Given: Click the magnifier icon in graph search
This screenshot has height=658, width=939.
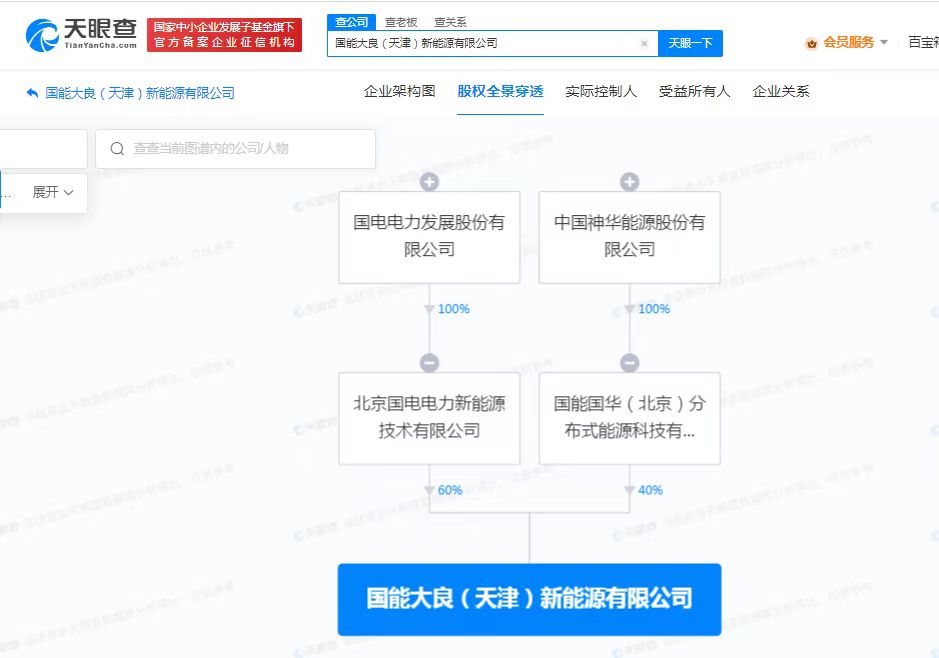Looking at the screenshot, I should [117, 148].
